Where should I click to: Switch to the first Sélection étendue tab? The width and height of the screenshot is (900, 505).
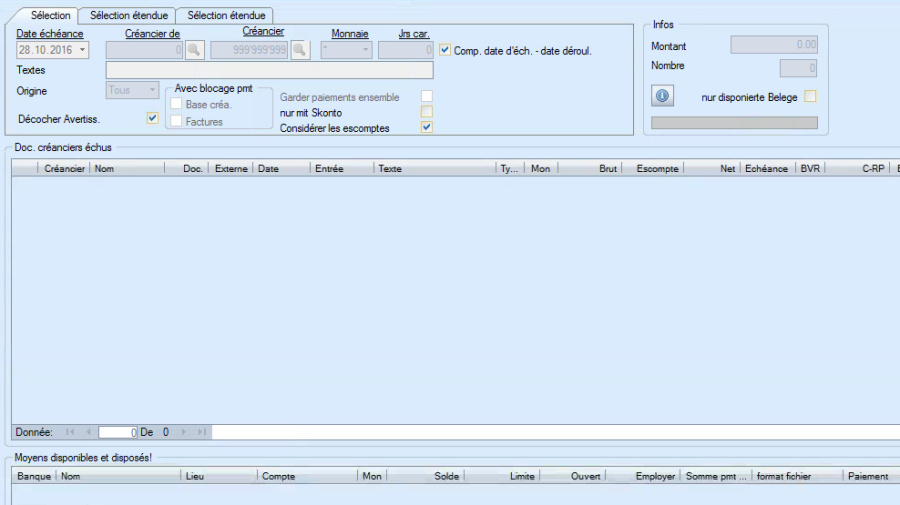pyautogui.click(x=129, y=15)
